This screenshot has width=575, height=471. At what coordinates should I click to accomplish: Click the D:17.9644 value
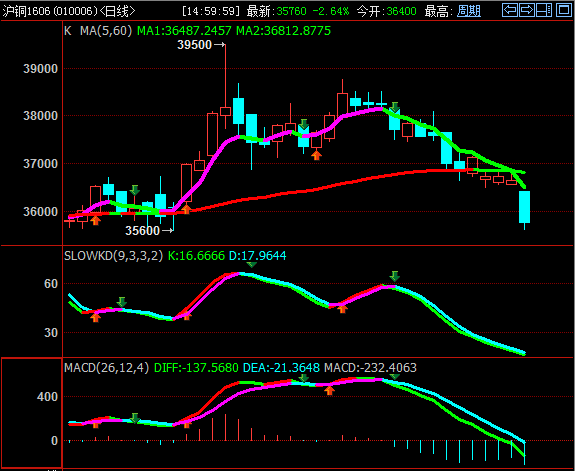pyautogui.click(x=257, y=256)
